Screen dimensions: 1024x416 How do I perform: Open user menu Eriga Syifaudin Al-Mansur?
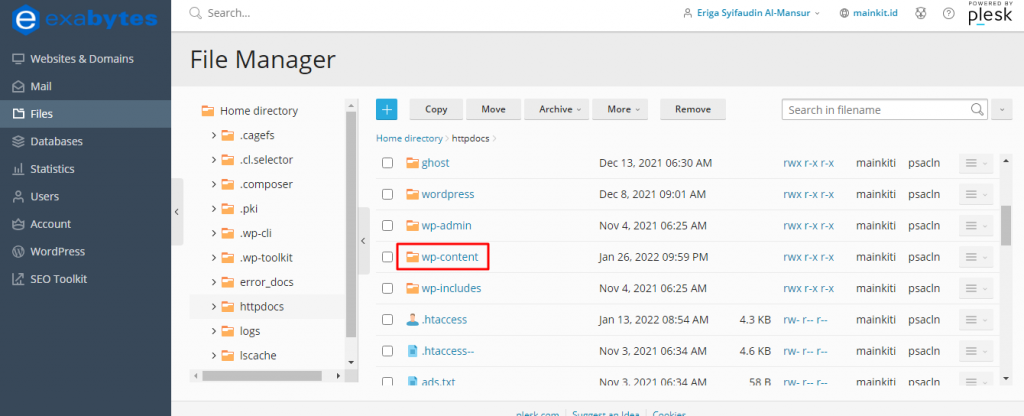pyautogui.click(x=750, y=13)
